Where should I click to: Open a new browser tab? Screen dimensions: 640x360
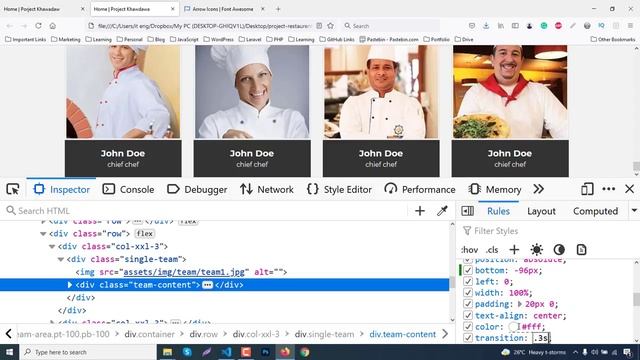pos(278,9)
